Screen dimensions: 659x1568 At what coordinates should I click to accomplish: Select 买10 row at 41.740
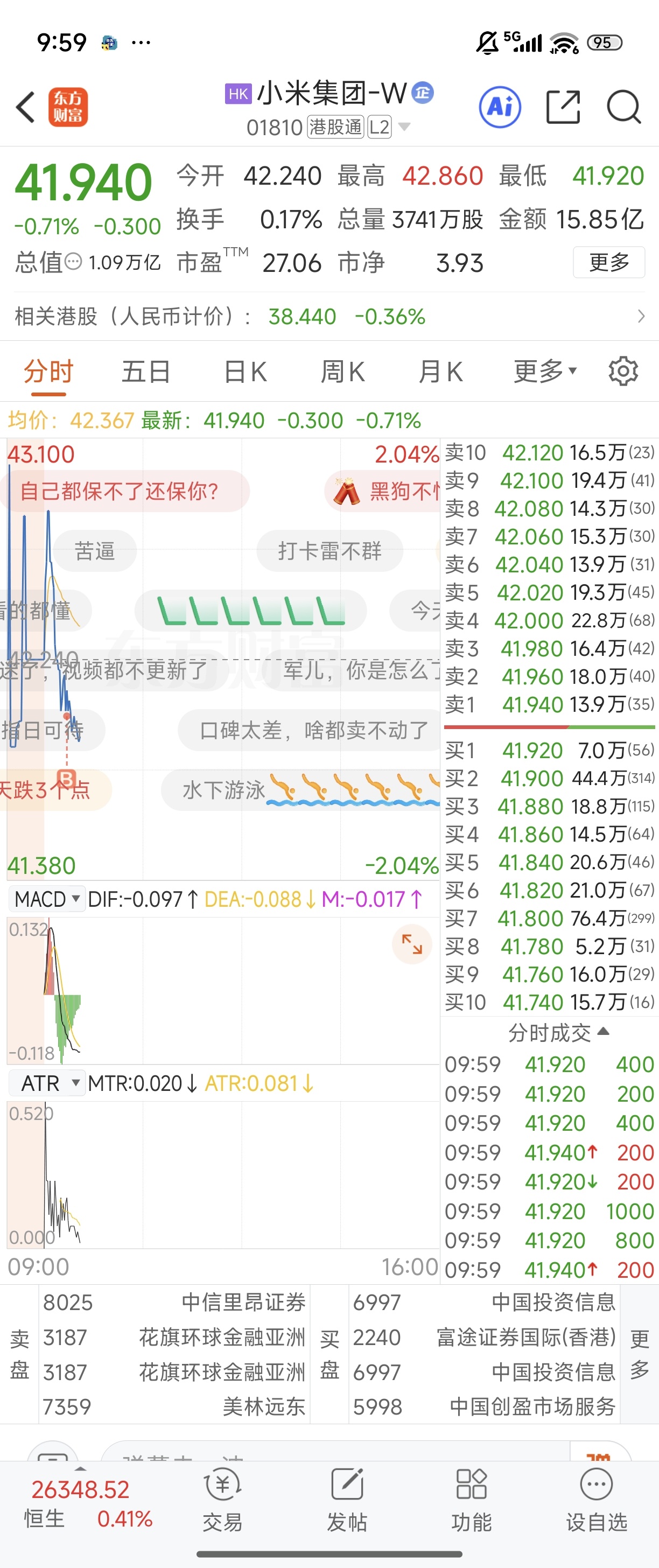point(550,1003)
